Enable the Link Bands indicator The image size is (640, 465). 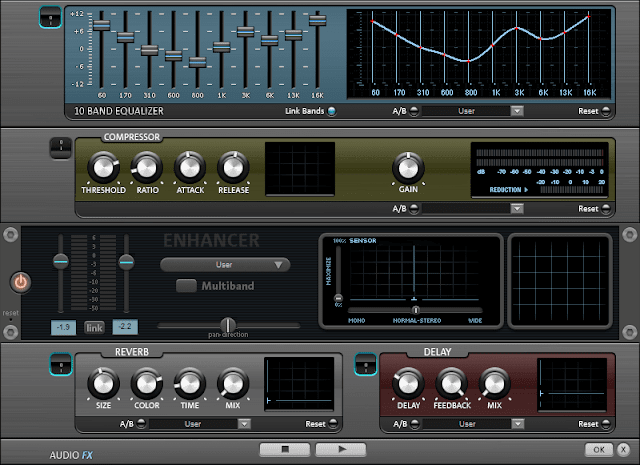tap(332, 111)
